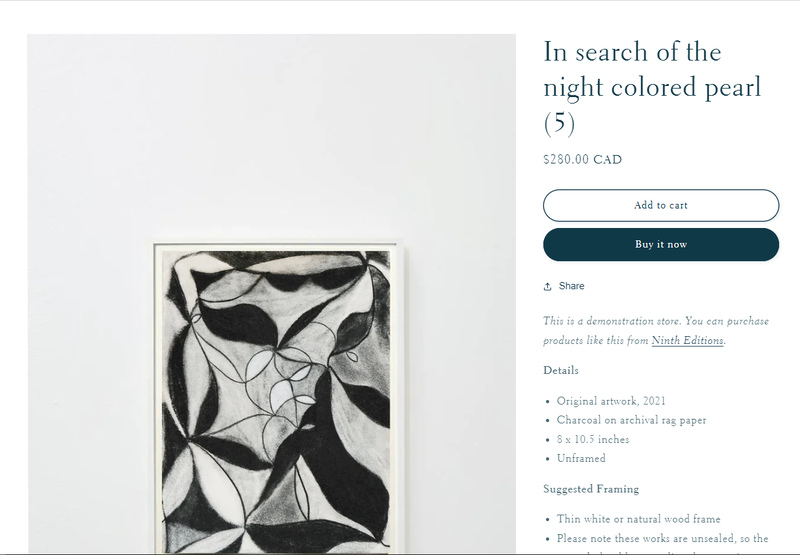The width and height of the screenshot is (800, 555).
Task: Open the charcoal artwork product image
Action: point(276,398)
